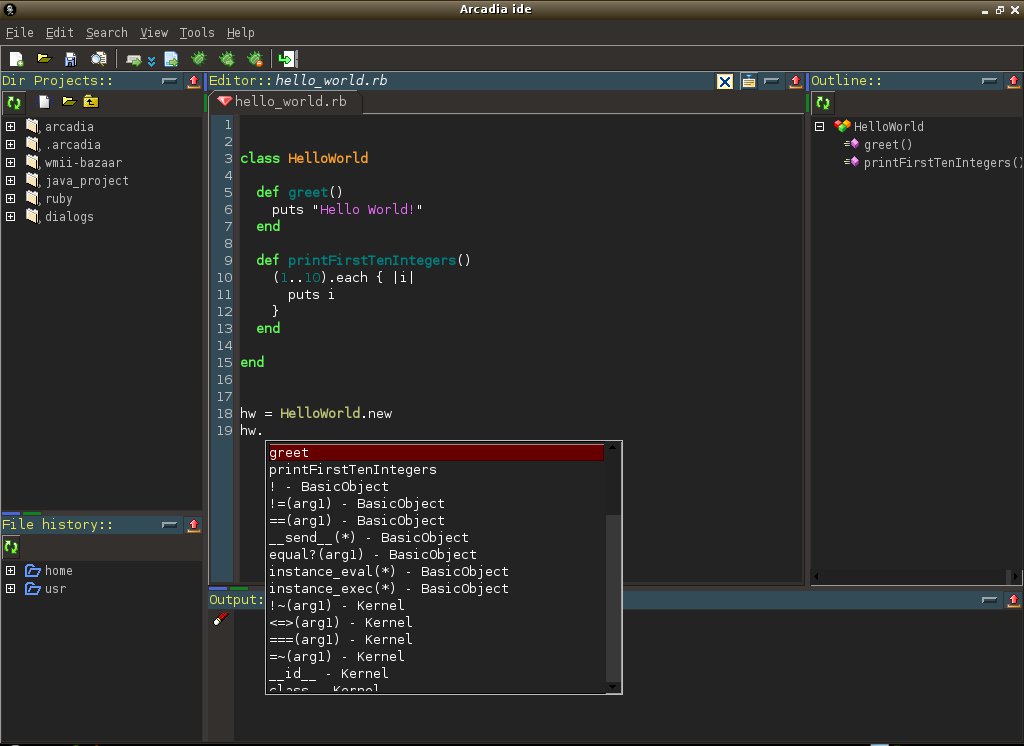Click the new file icon in main toolbar

pos(17,59)
